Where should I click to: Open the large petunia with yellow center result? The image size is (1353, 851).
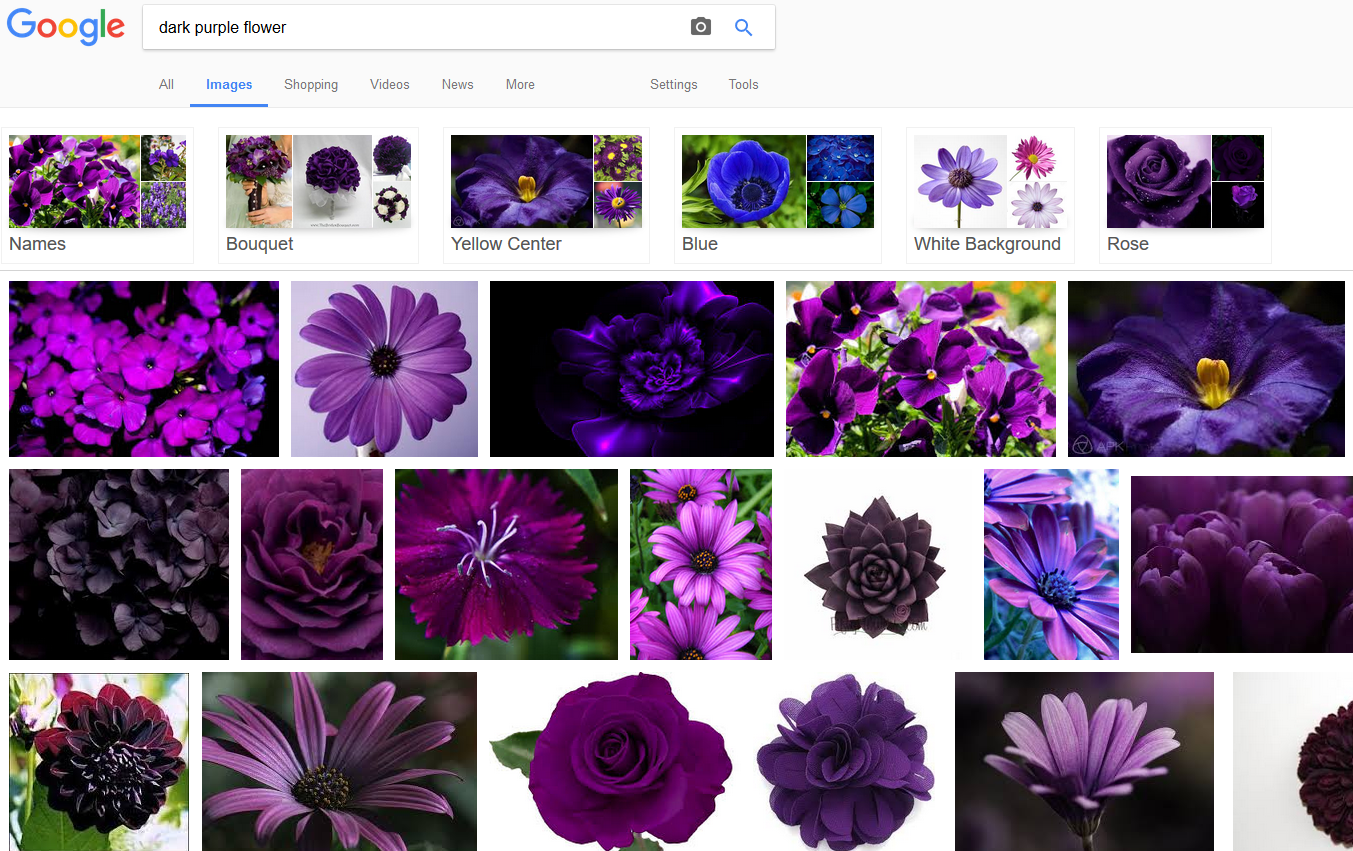coord(1206,369)
